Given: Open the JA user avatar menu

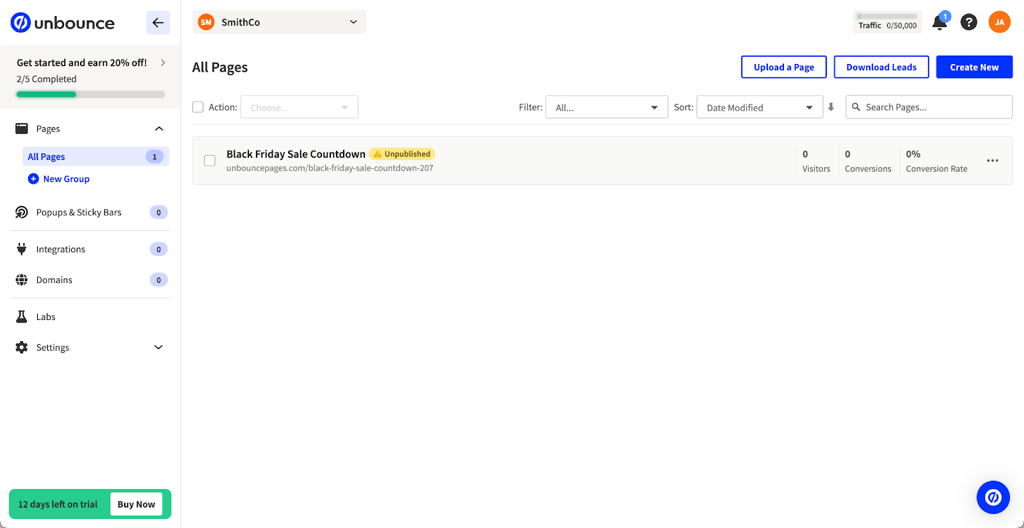Looking at the screenshot, I should point(999,22).
